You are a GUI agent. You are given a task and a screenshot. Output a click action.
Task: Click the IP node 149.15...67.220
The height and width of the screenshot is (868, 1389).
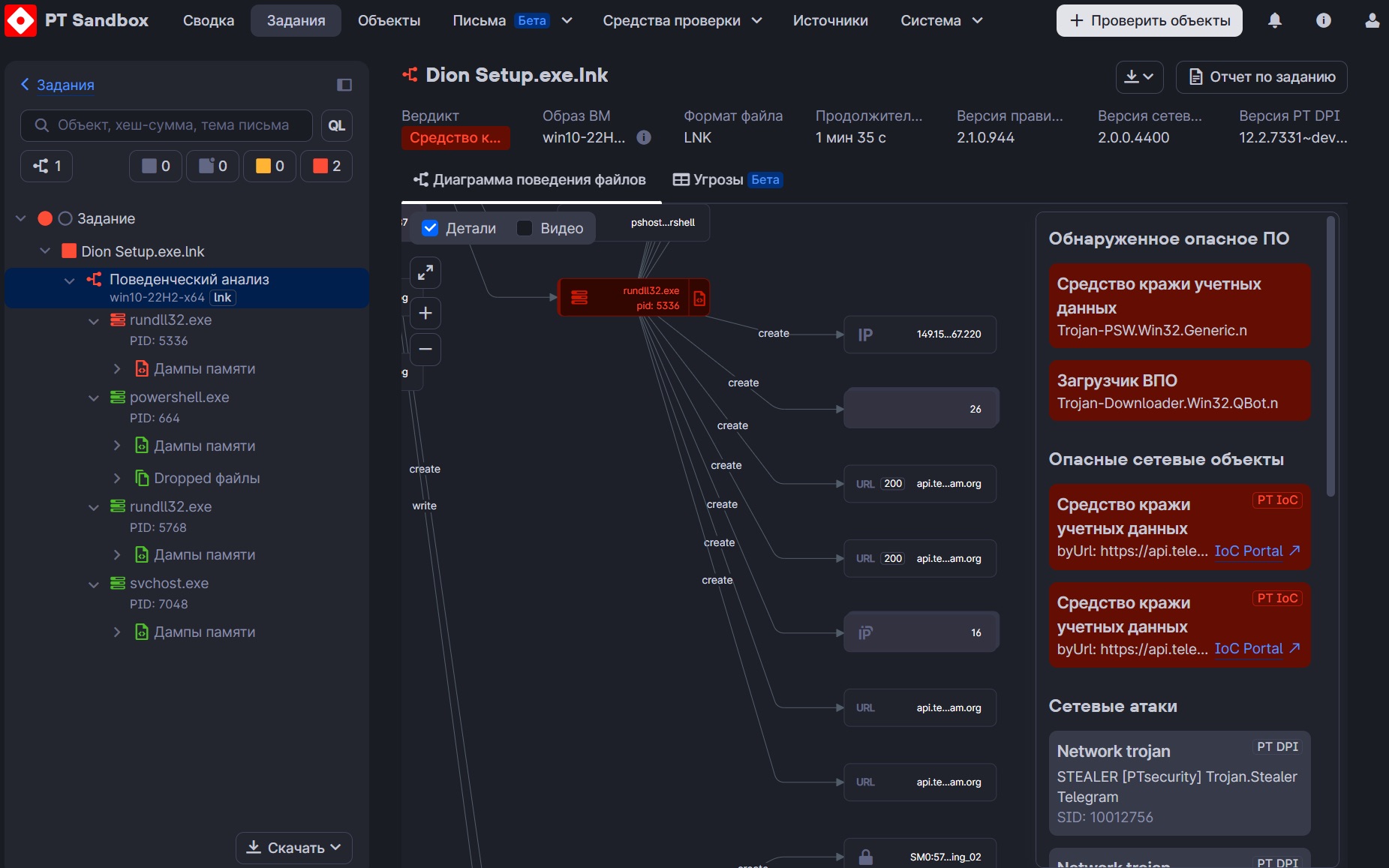point(920,335)
